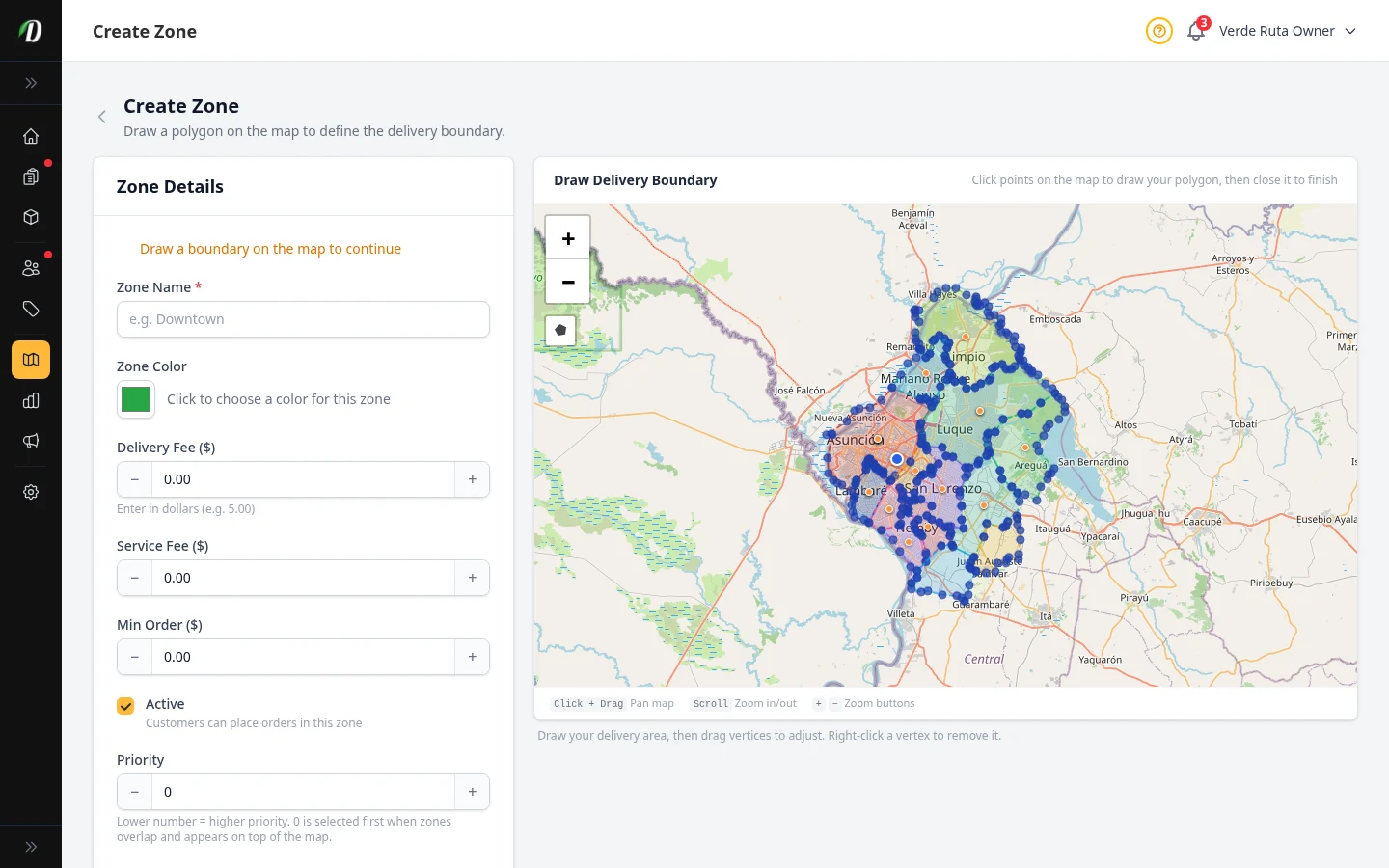The width and height of the screenshot is (1389, 868).
Task: Click the bottom sidebar expand chevron
Action: pos(31,846)
